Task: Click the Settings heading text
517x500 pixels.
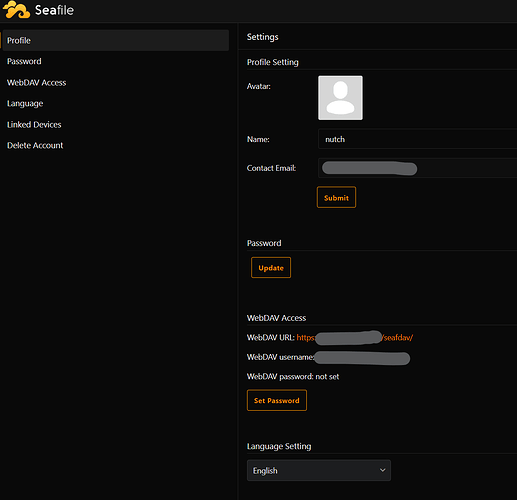Action: (x=262, y=37)
